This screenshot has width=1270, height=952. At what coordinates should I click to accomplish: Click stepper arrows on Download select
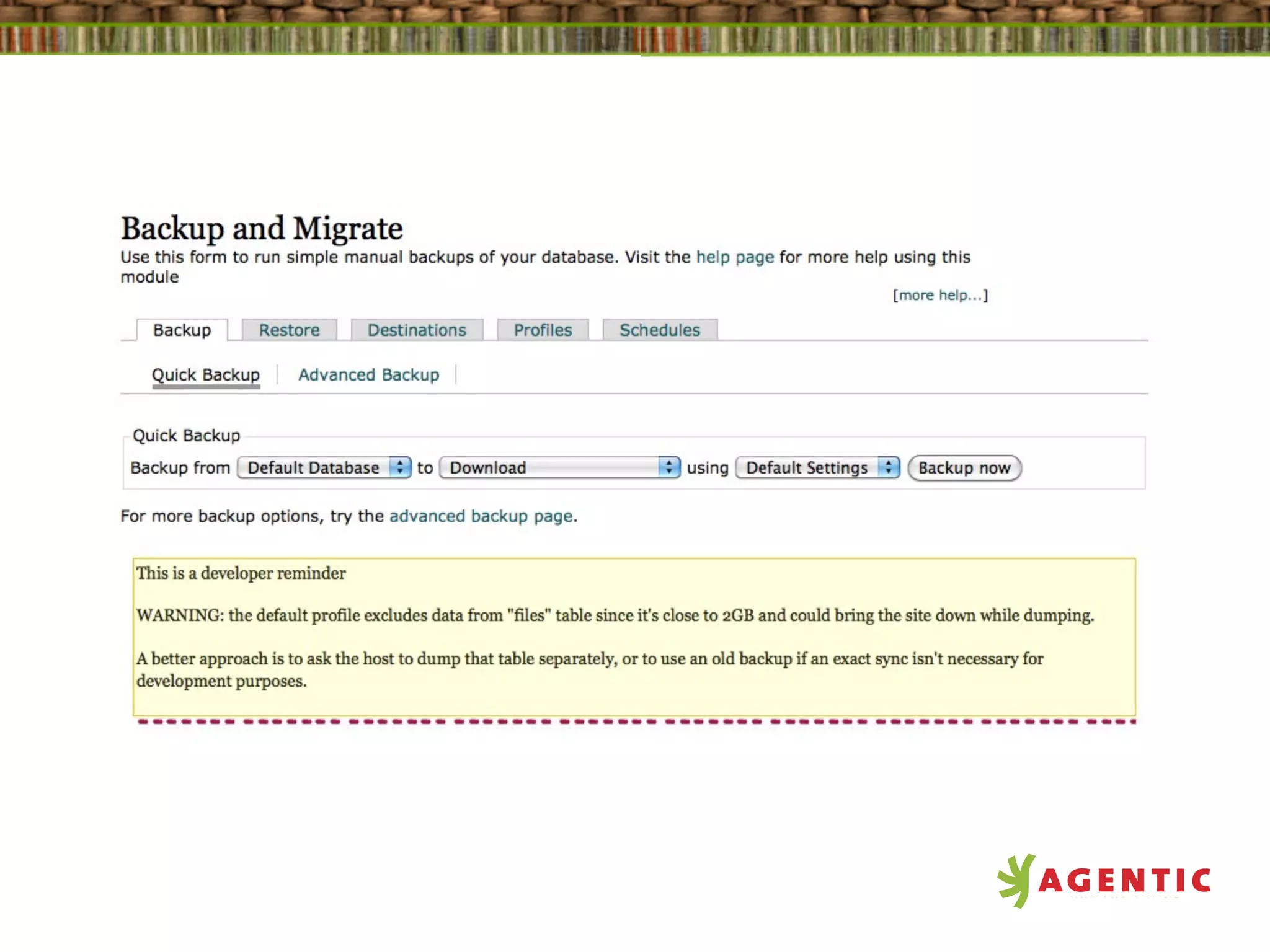tap(668, 467)
